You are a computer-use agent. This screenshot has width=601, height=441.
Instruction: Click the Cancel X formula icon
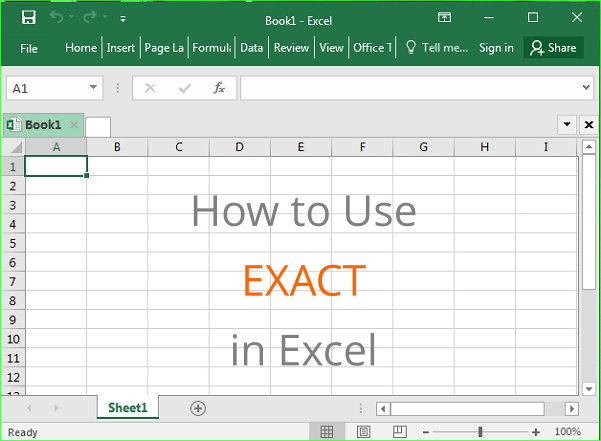tap(150, 89)
